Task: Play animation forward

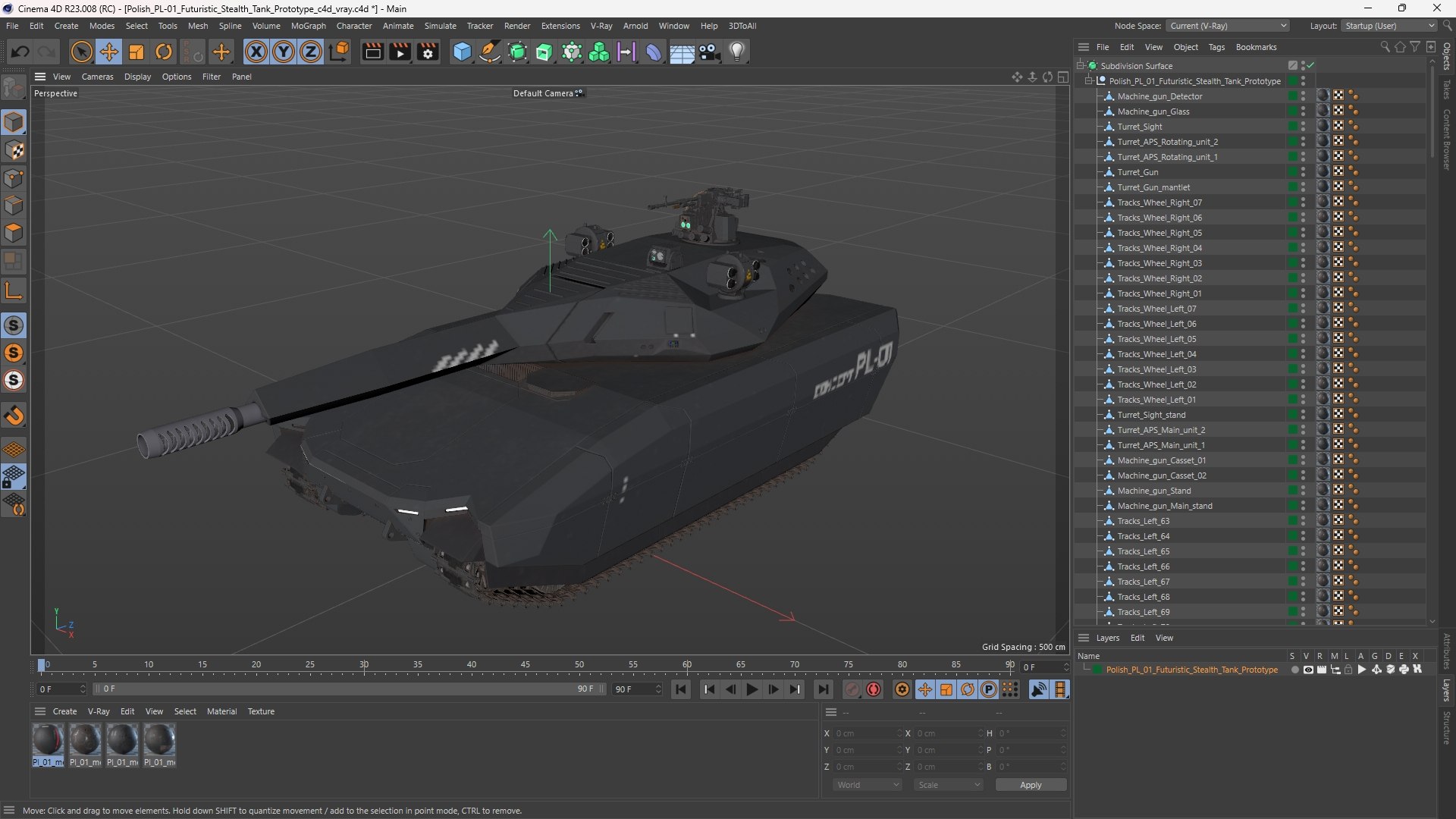Action: click(x=752, y=689)
